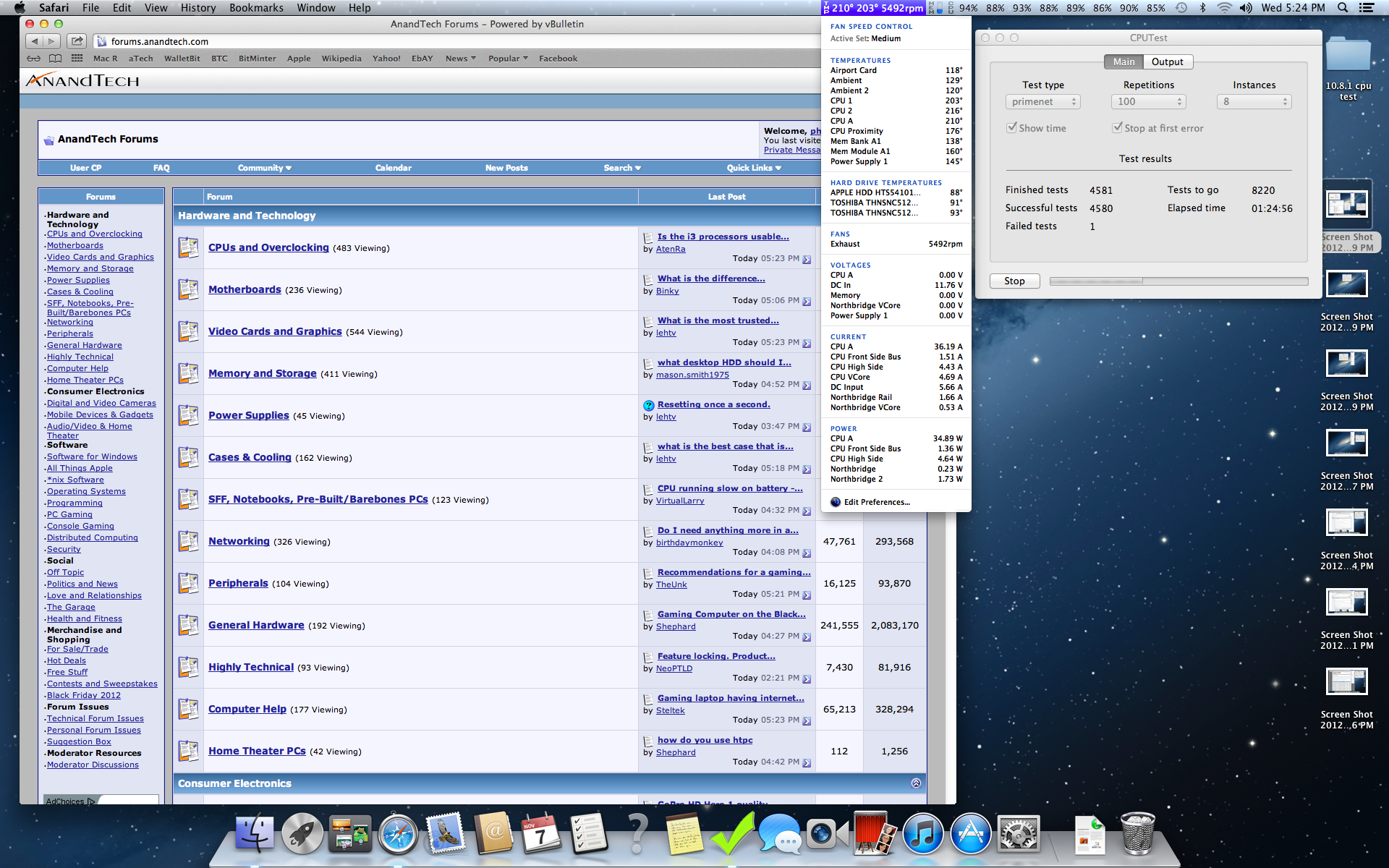Open Test type primenet dropdown
1389x868 pixels.
[x=1042, y=102]
